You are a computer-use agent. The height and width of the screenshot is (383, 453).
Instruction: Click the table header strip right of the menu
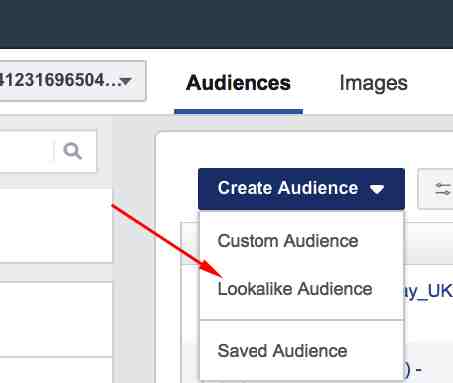click(428, 243)
